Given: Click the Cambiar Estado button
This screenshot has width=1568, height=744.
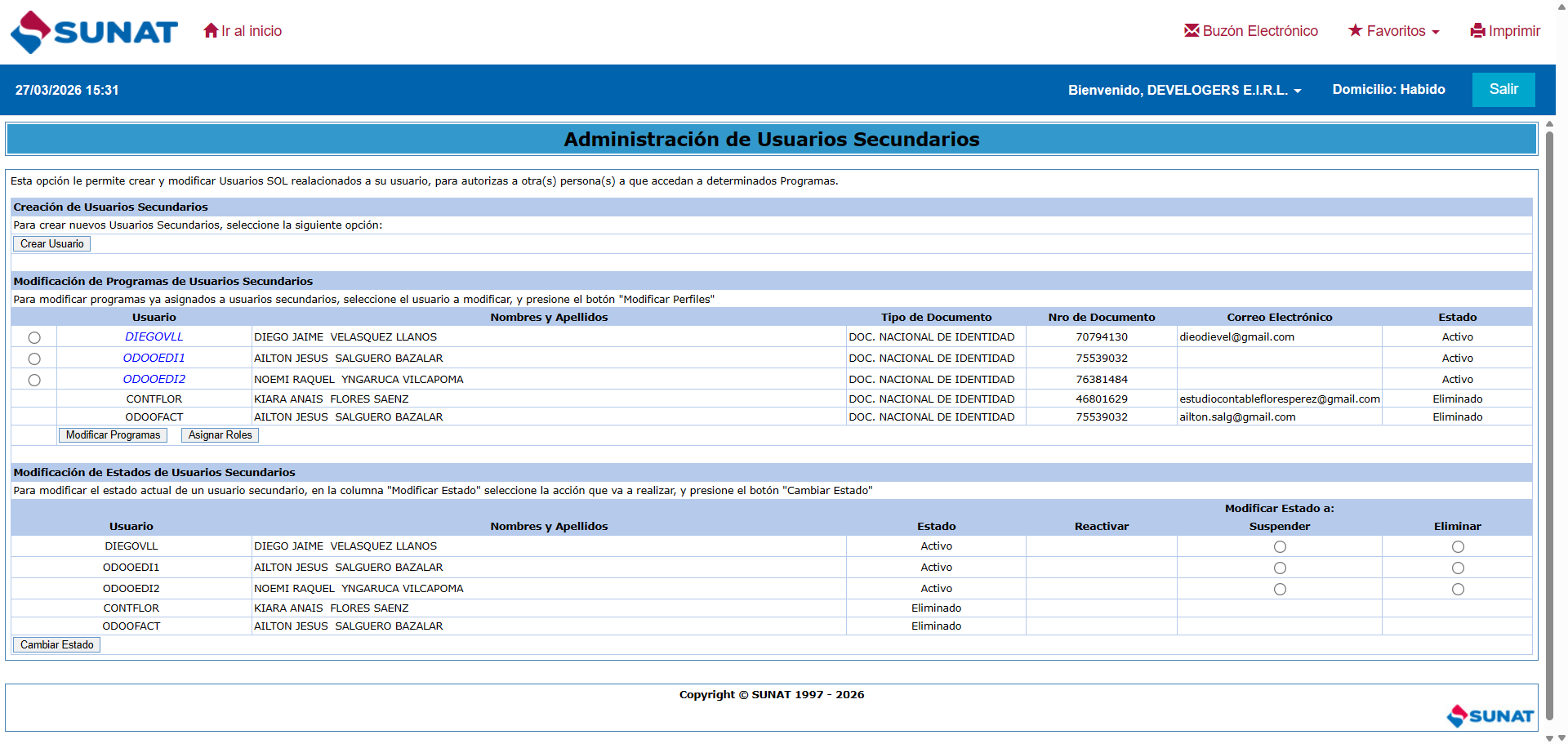Looking at the screenshot, I should (56, 645).
